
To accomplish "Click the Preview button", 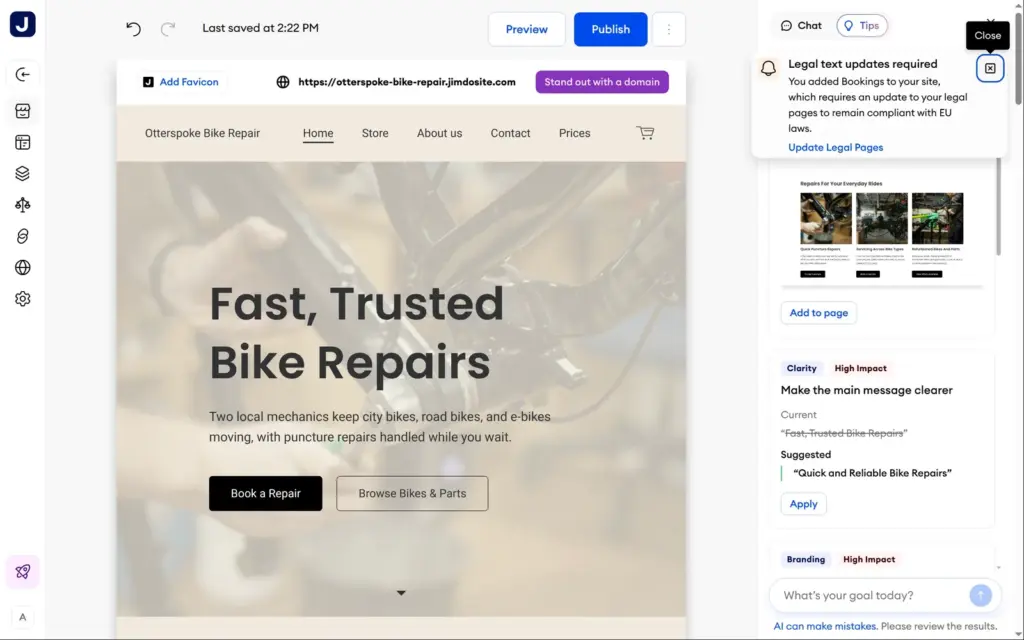I will [x=526, y=29].
